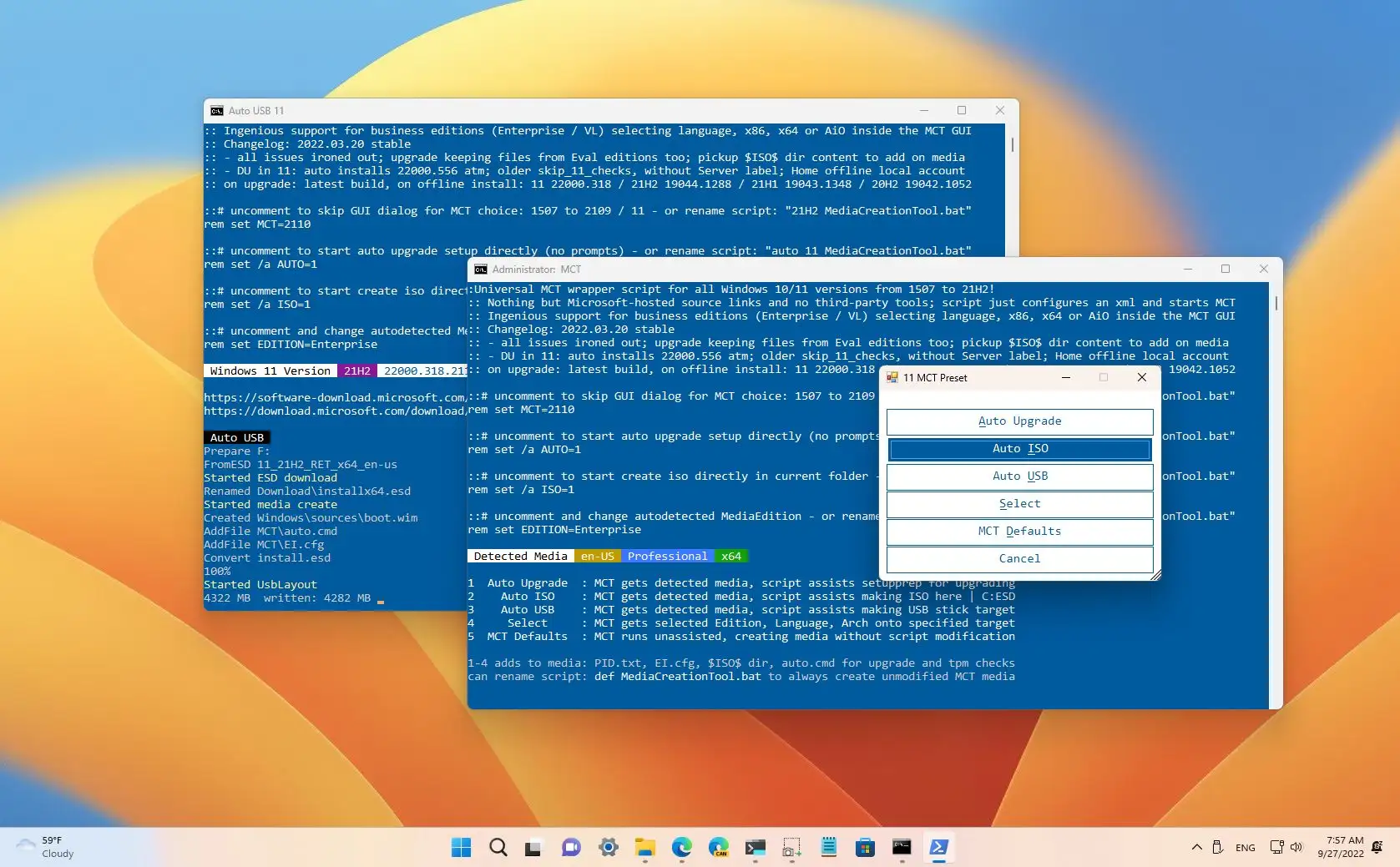
Task: Open the Auto USB 11 window system menu
Action: tap(215, 110)
